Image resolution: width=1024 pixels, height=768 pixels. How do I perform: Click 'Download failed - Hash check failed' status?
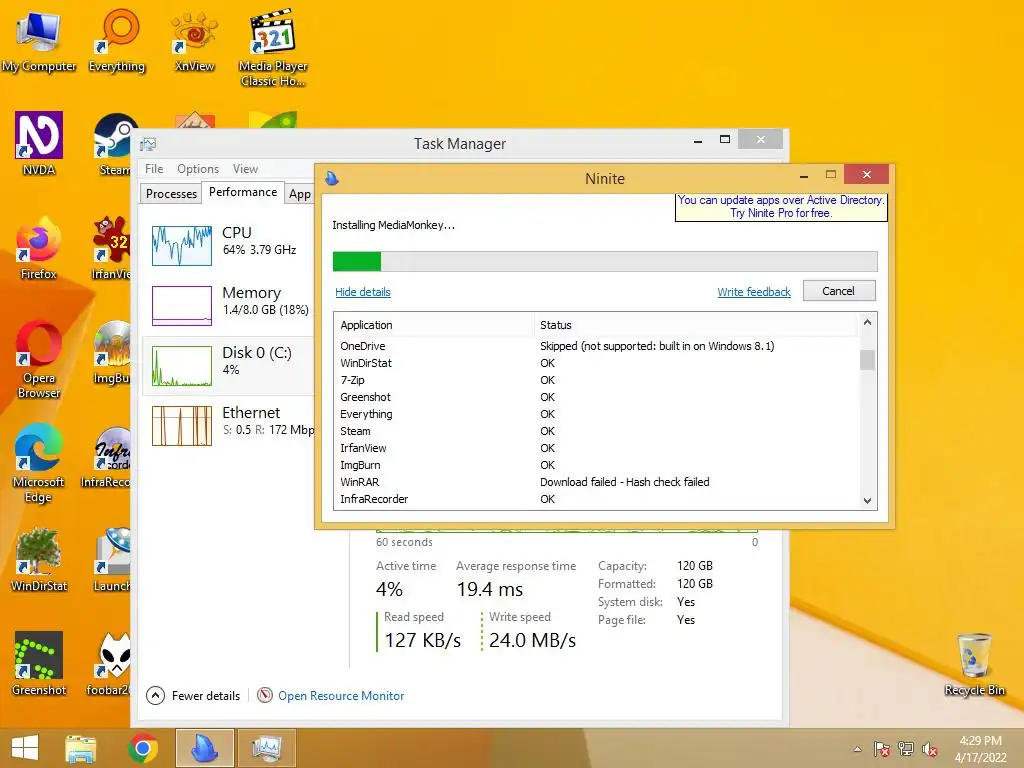pyautogui.click(x=624, y=482)
